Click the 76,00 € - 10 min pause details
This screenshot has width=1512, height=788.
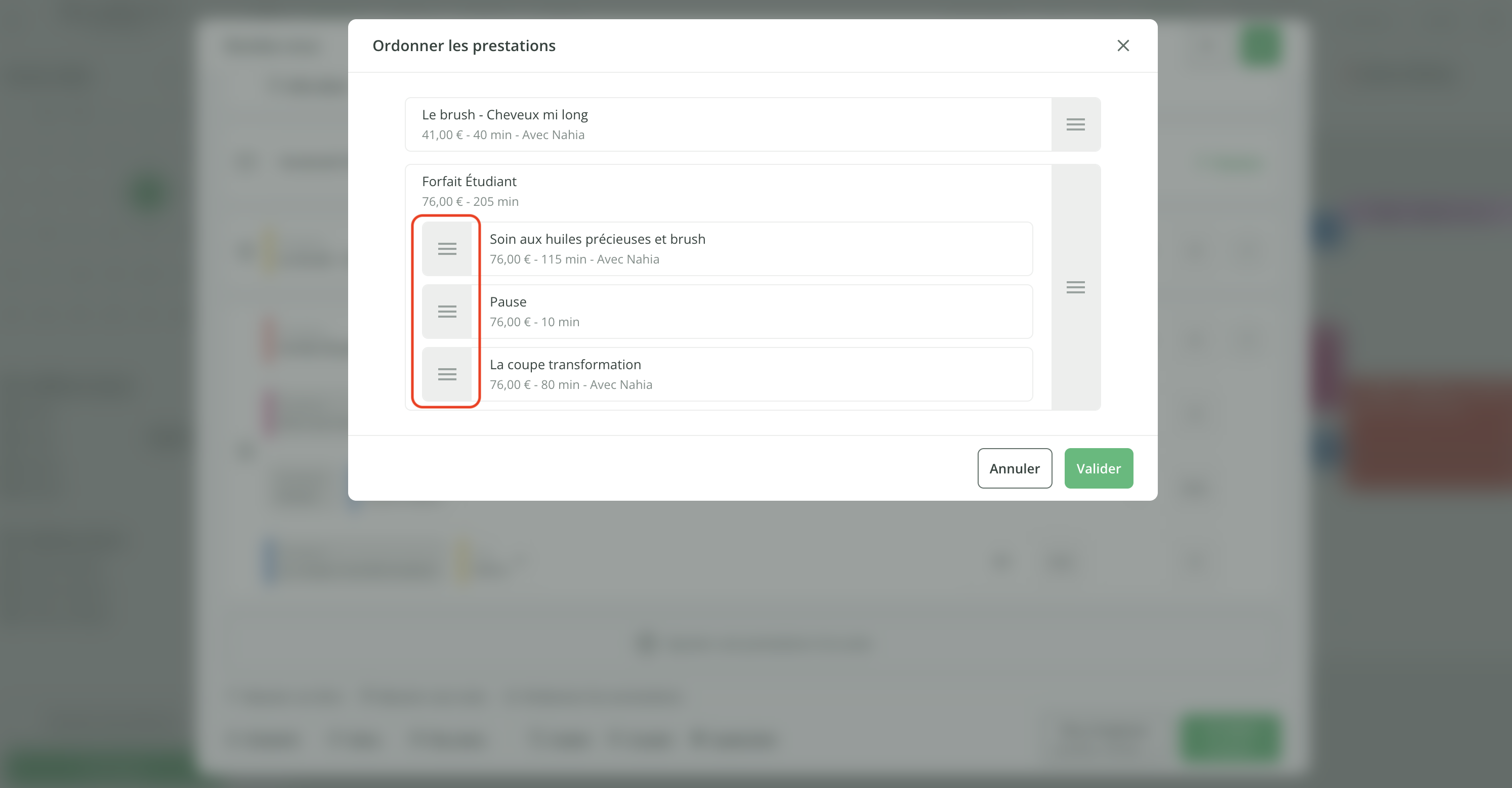[534, 322]
